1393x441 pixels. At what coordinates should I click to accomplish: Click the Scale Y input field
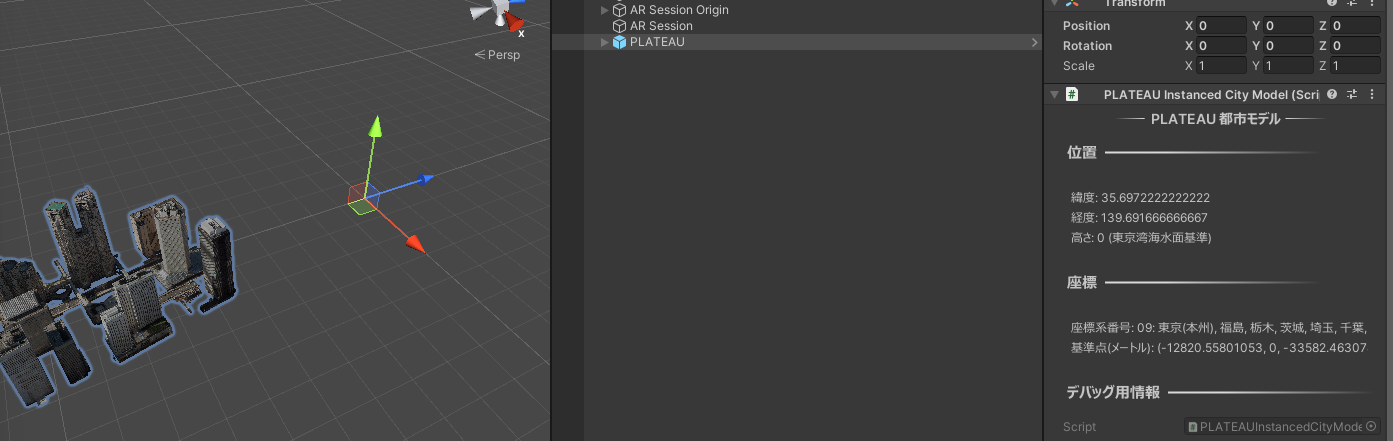tap(1288, 66)
